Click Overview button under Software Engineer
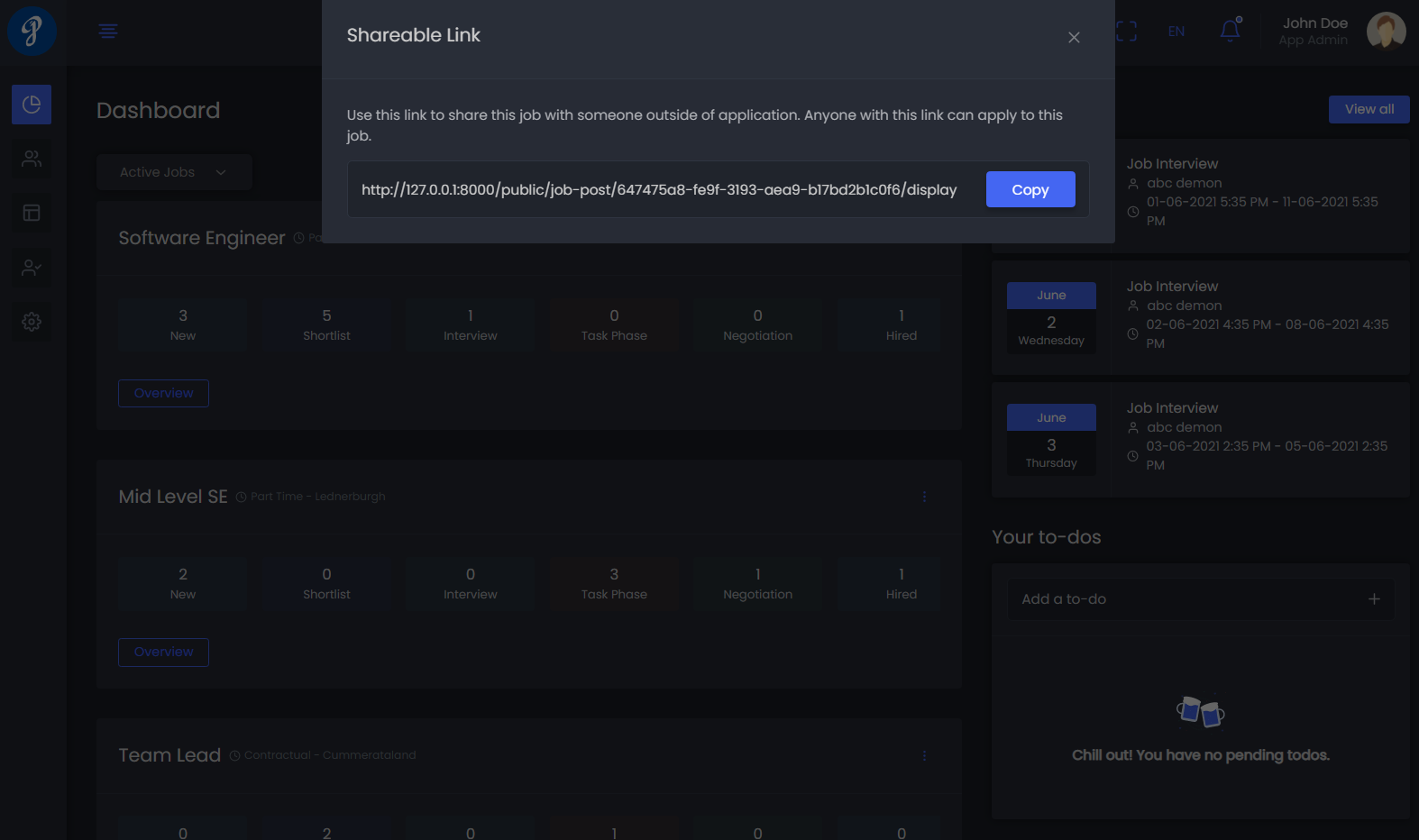Screen dimensions: 1419x840 (x=163, y=393)
